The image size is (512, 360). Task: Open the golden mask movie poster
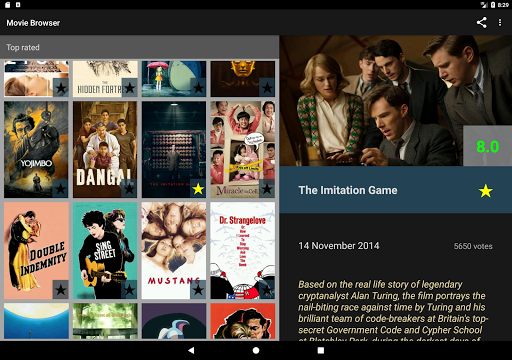tap(243, 79)
